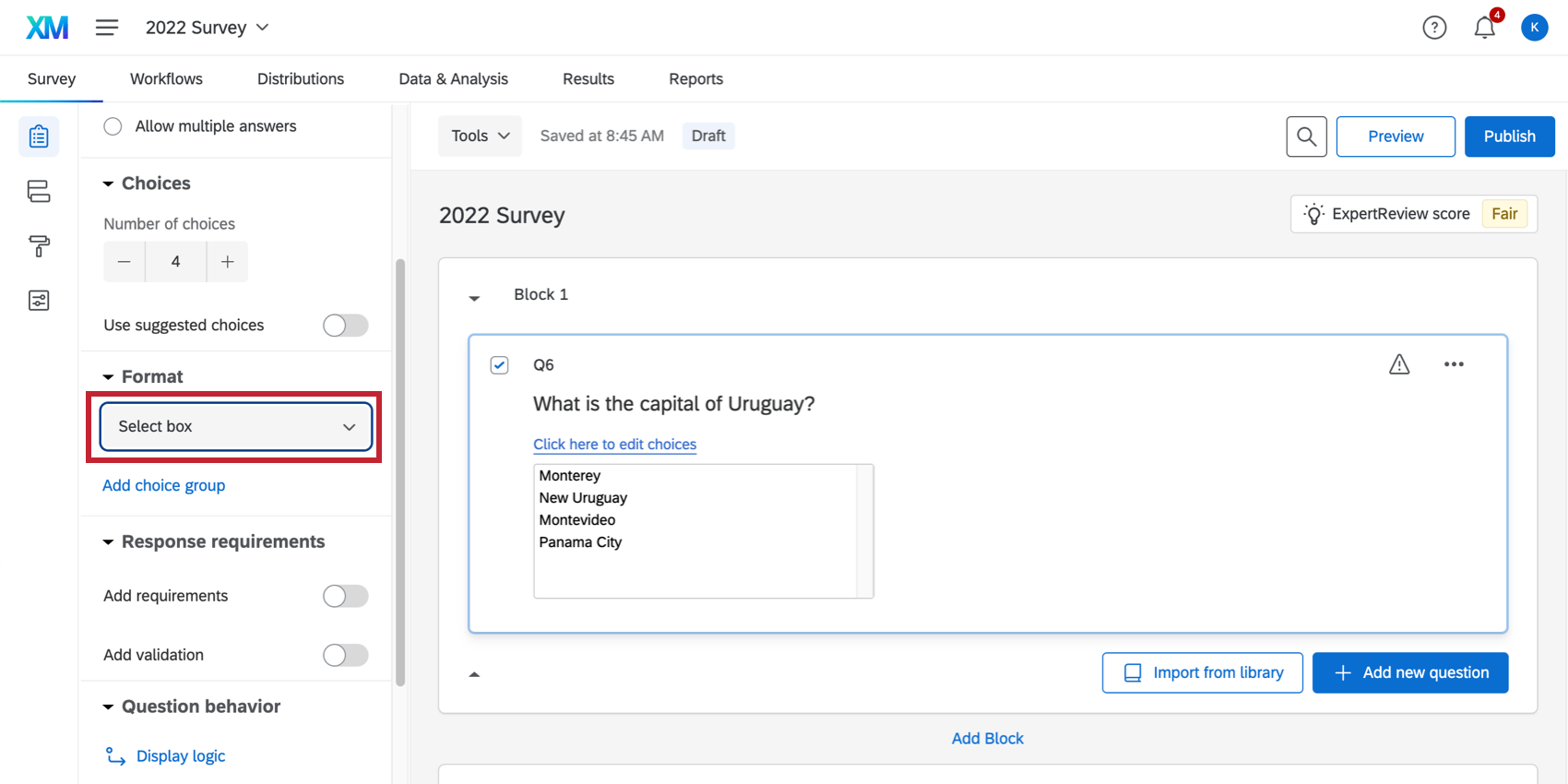This screenshot has height=784, width=1568.
Task: Collapse the Block 1 section
Action: pyautogui.click(x=474, y=298)
